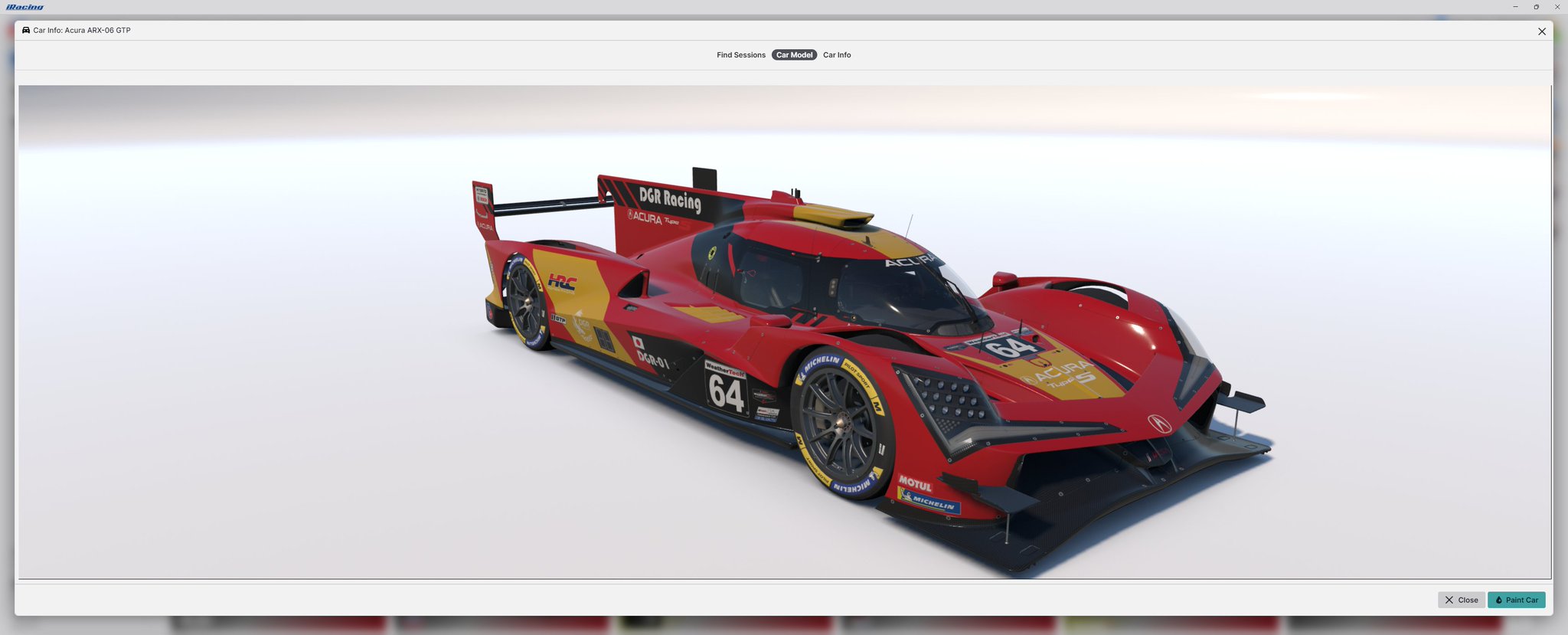Click the iRacing logo in title bar
This screenshot has height=635, width=1568.
(24, 7)
